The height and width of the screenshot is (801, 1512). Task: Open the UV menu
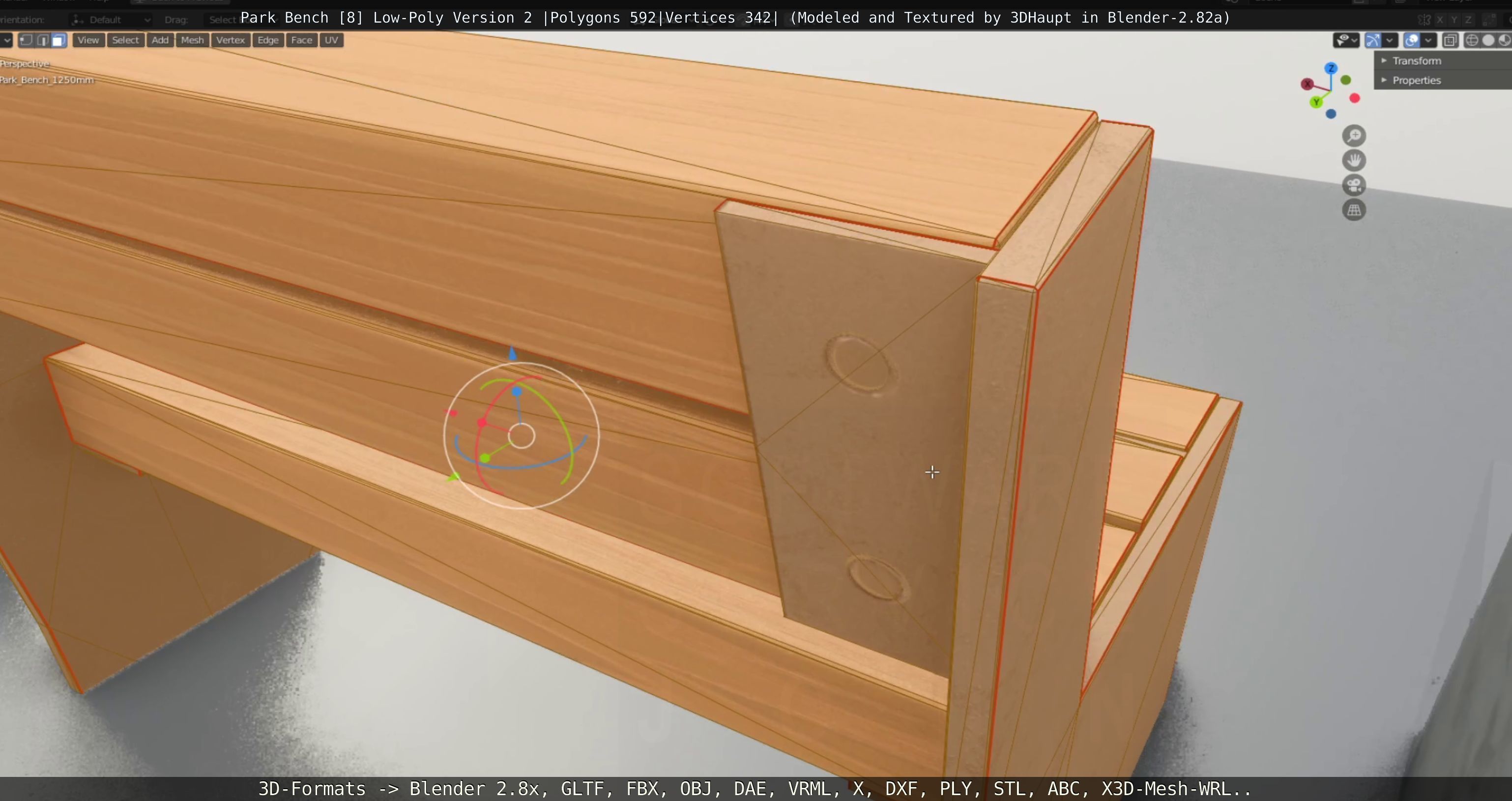click(331, 40)
